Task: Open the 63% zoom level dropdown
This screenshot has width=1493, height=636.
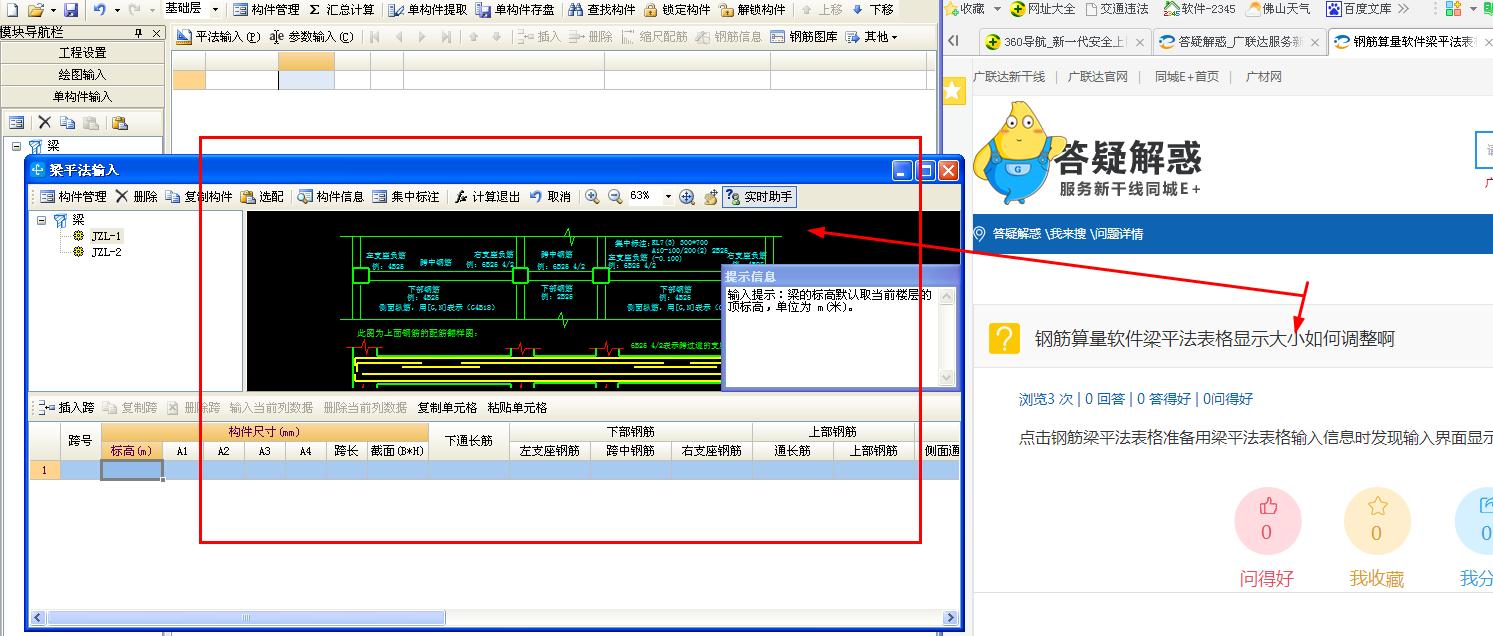Action: (668, 197)
